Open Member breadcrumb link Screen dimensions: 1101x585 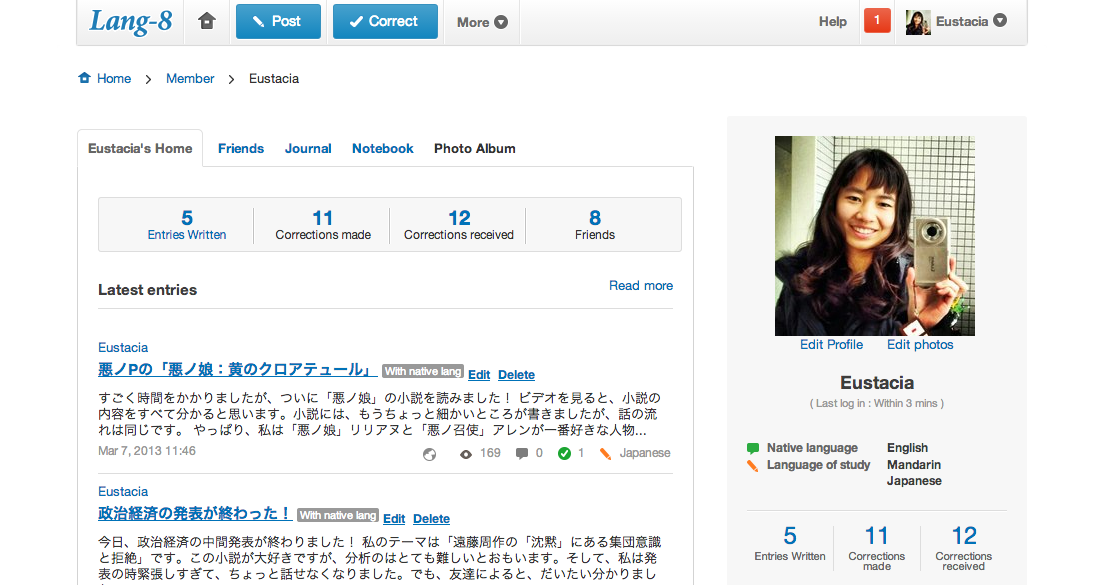tap(190, 79)
